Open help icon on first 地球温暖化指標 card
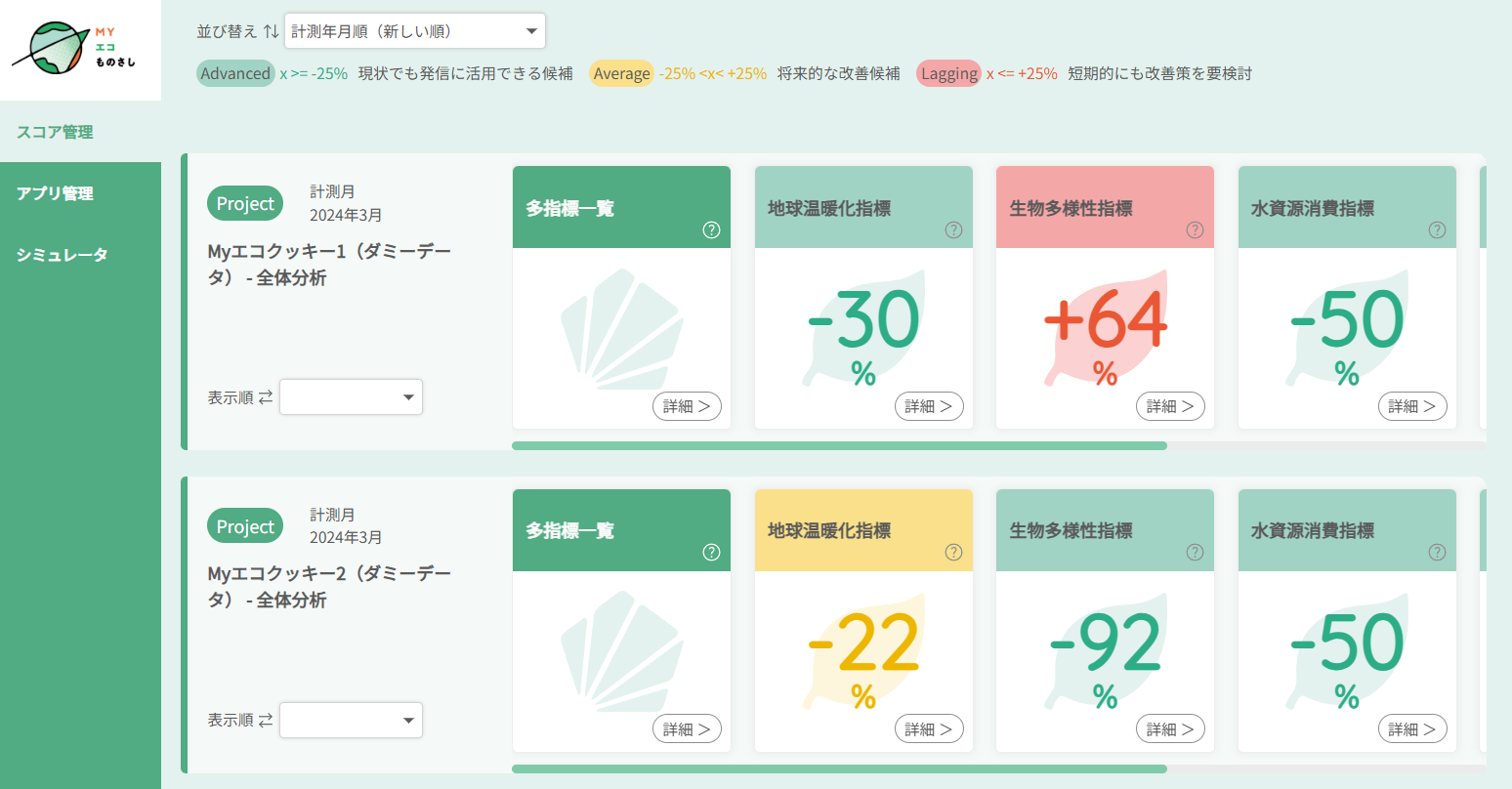1512x789 pixels. (x=953, y=230)
